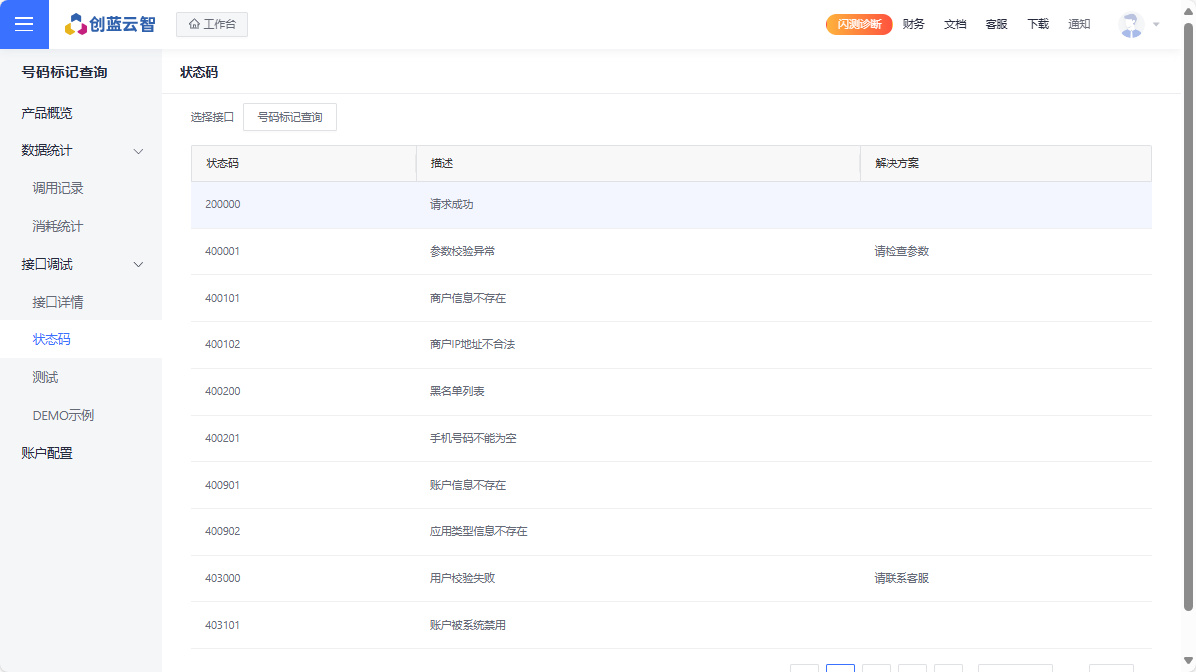Go to 产品概览 in sidebar
Image resolution: width=1196 pixels, height=672 pixels.
point(47,113)
